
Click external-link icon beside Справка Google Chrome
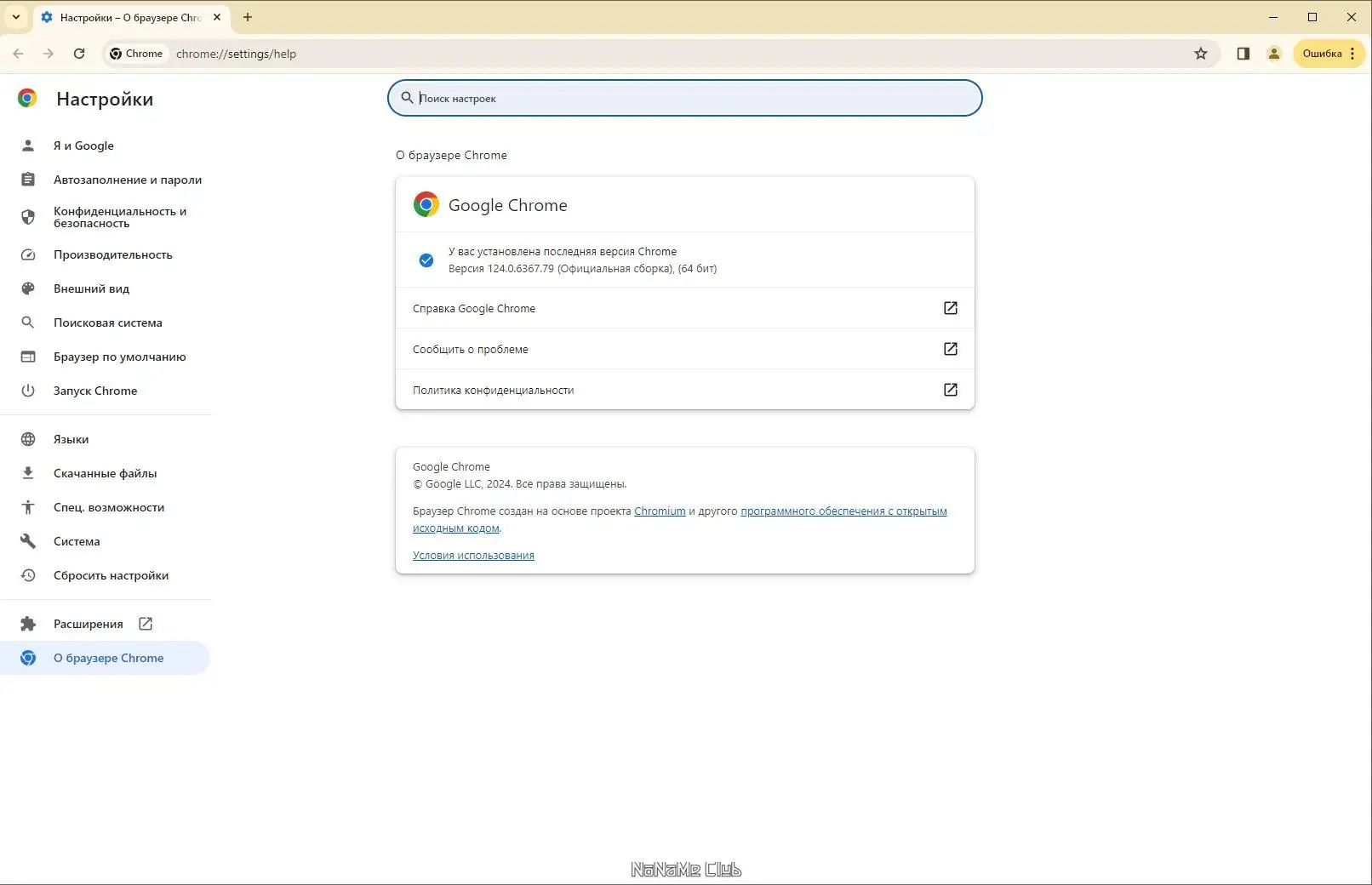pos(950,308)
